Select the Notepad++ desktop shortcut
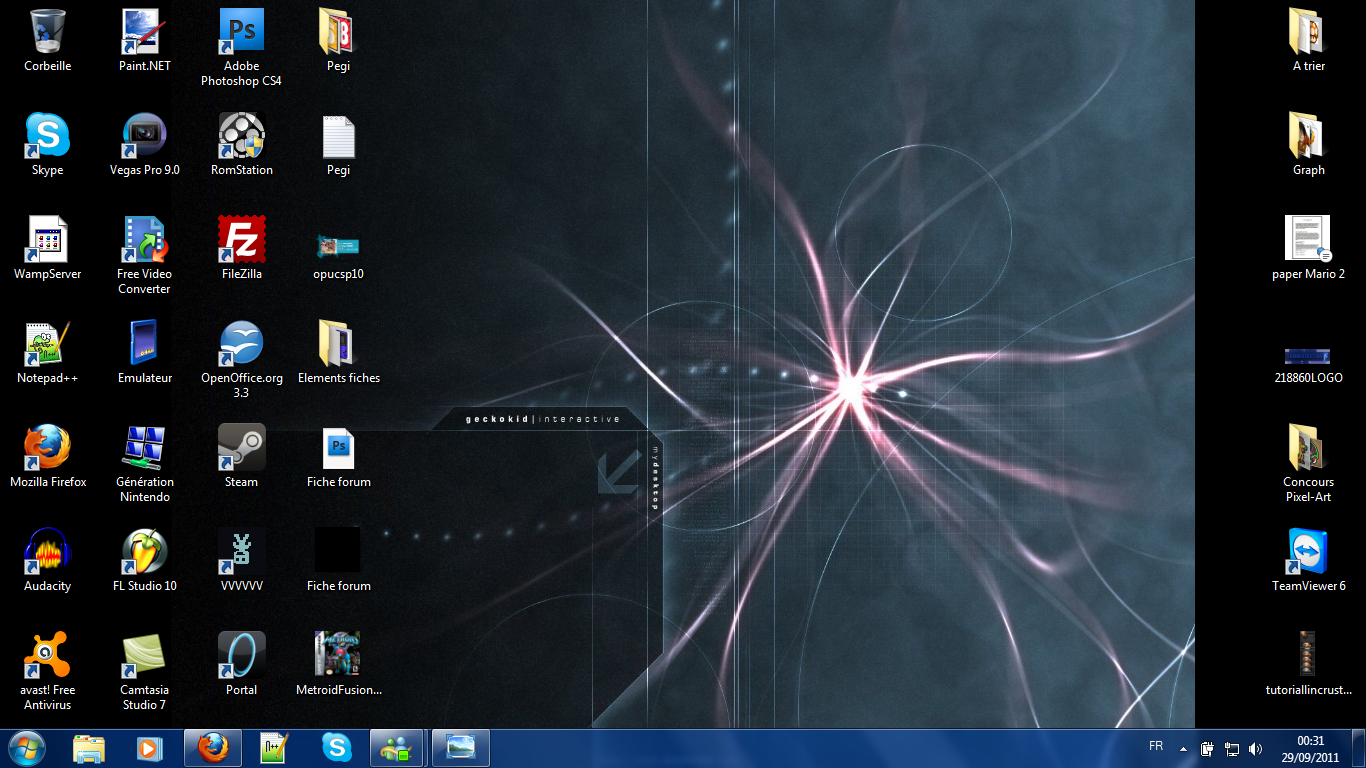 click(47, 344)
